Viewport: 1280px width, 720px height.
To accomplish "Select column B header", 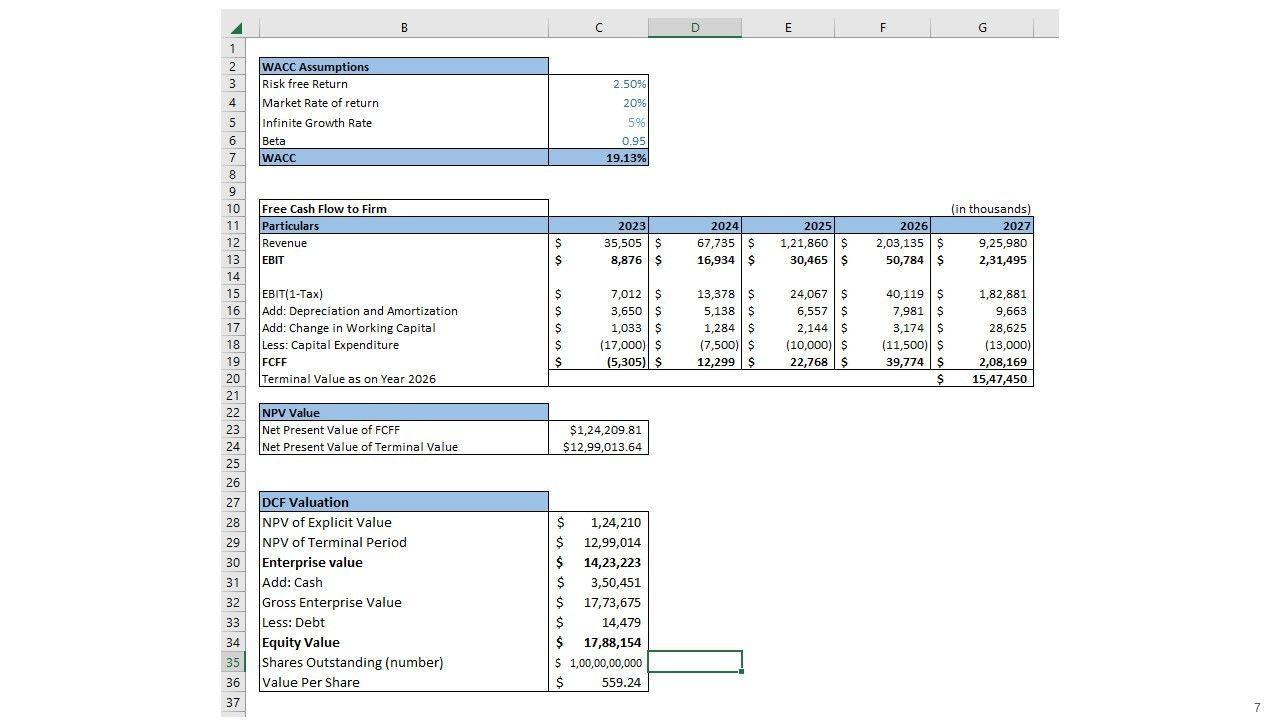I will click(403, 28).
